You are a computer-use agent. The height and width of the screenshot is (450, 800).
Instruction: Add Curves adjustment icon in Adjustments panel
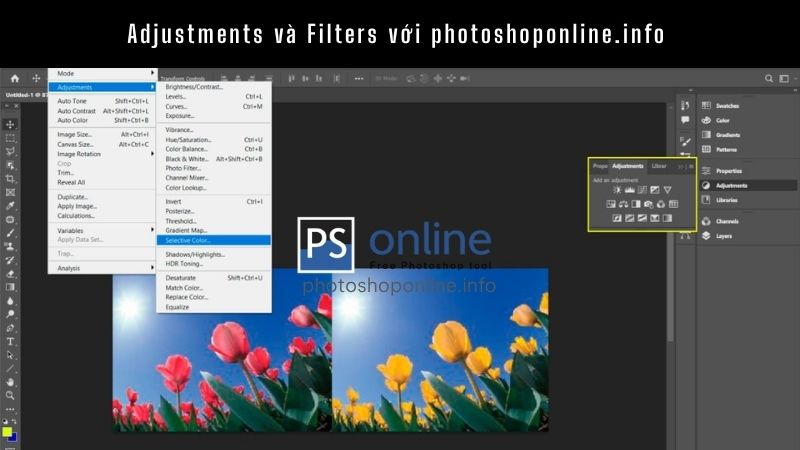coord(642,190)
